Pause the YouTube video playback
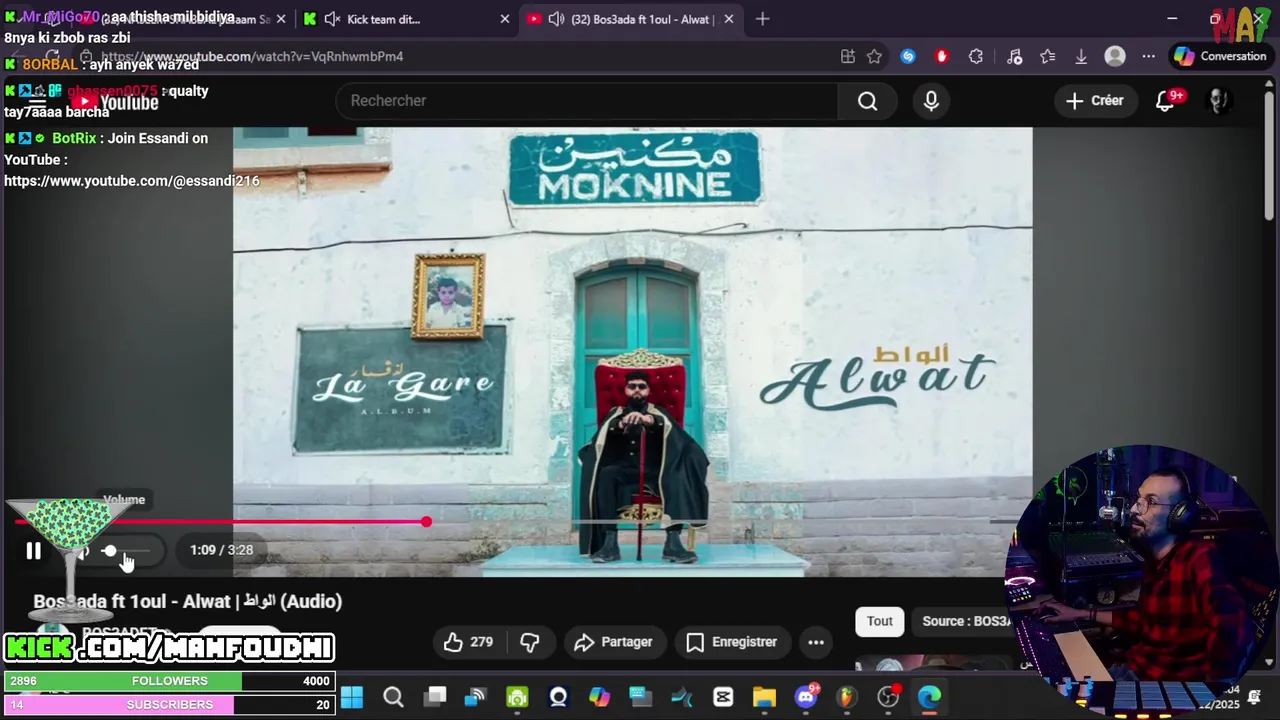The width and height of the screenshot is (1280, 720). (33, 551)
